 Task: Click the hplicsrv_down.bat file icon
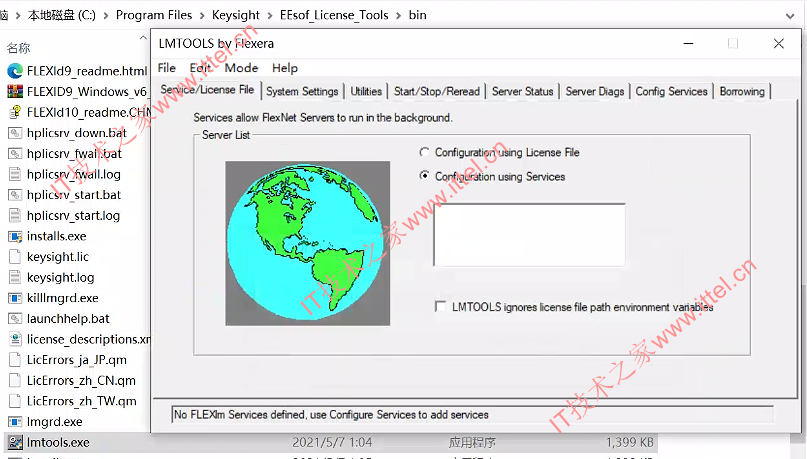click(15, 133)
